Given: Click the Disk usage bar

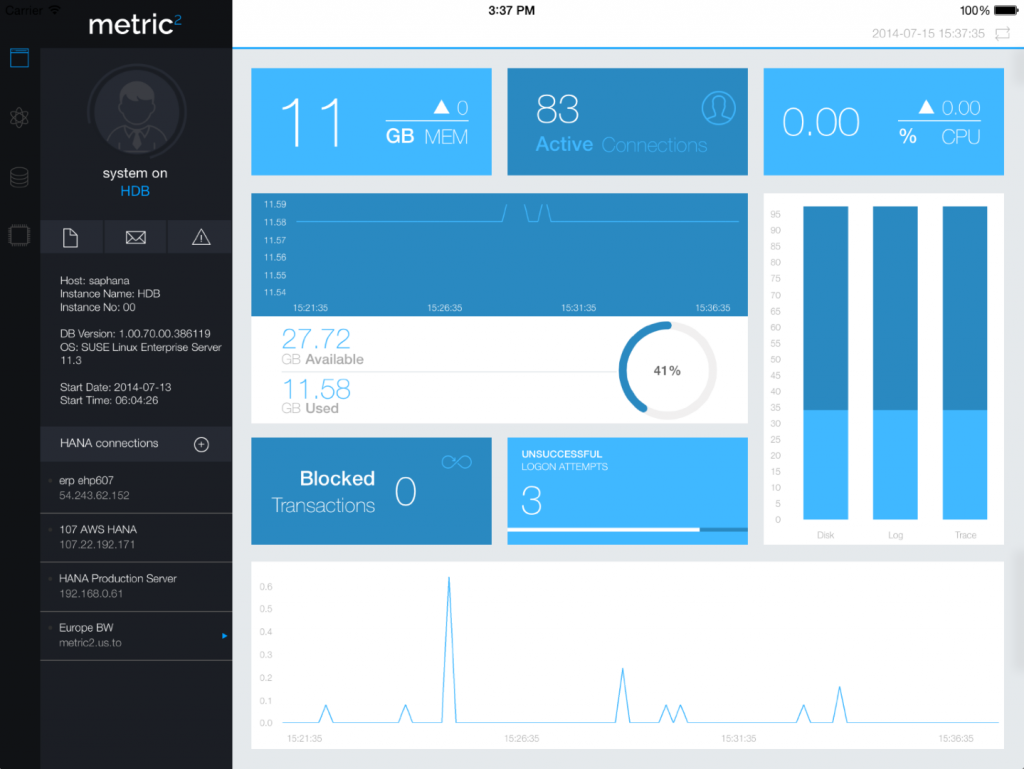Looking at the screenshot, I should pyautogui.click(x=825, y=363).
